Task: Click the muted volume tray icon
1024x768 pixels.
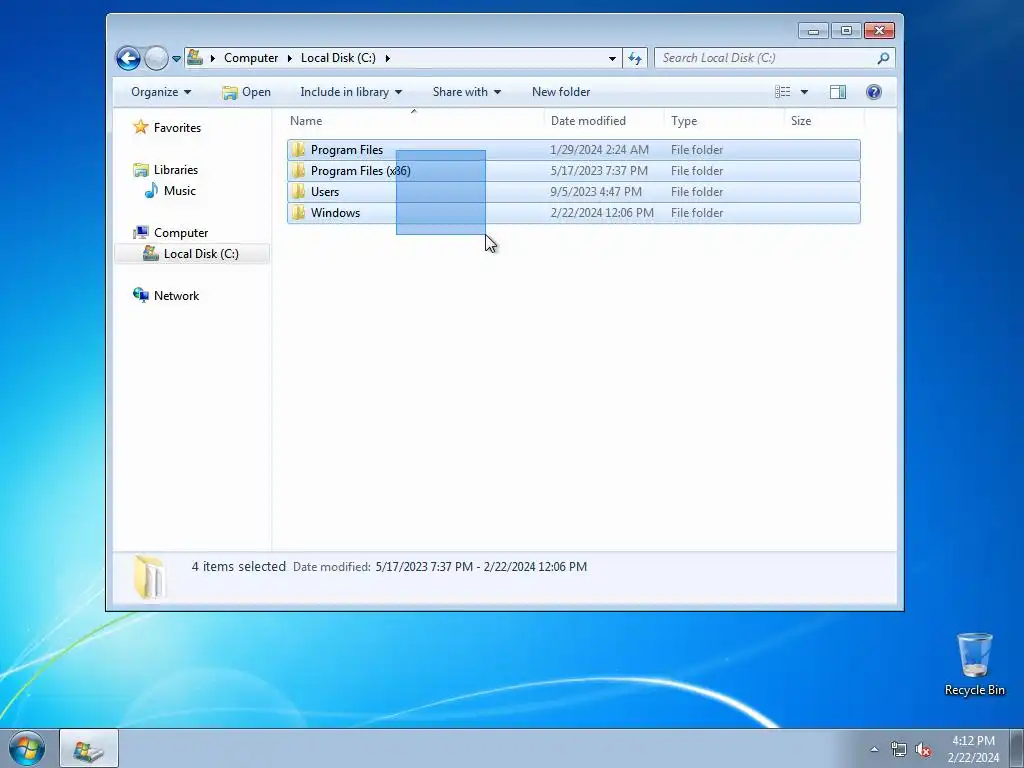Action: (923, 749)
